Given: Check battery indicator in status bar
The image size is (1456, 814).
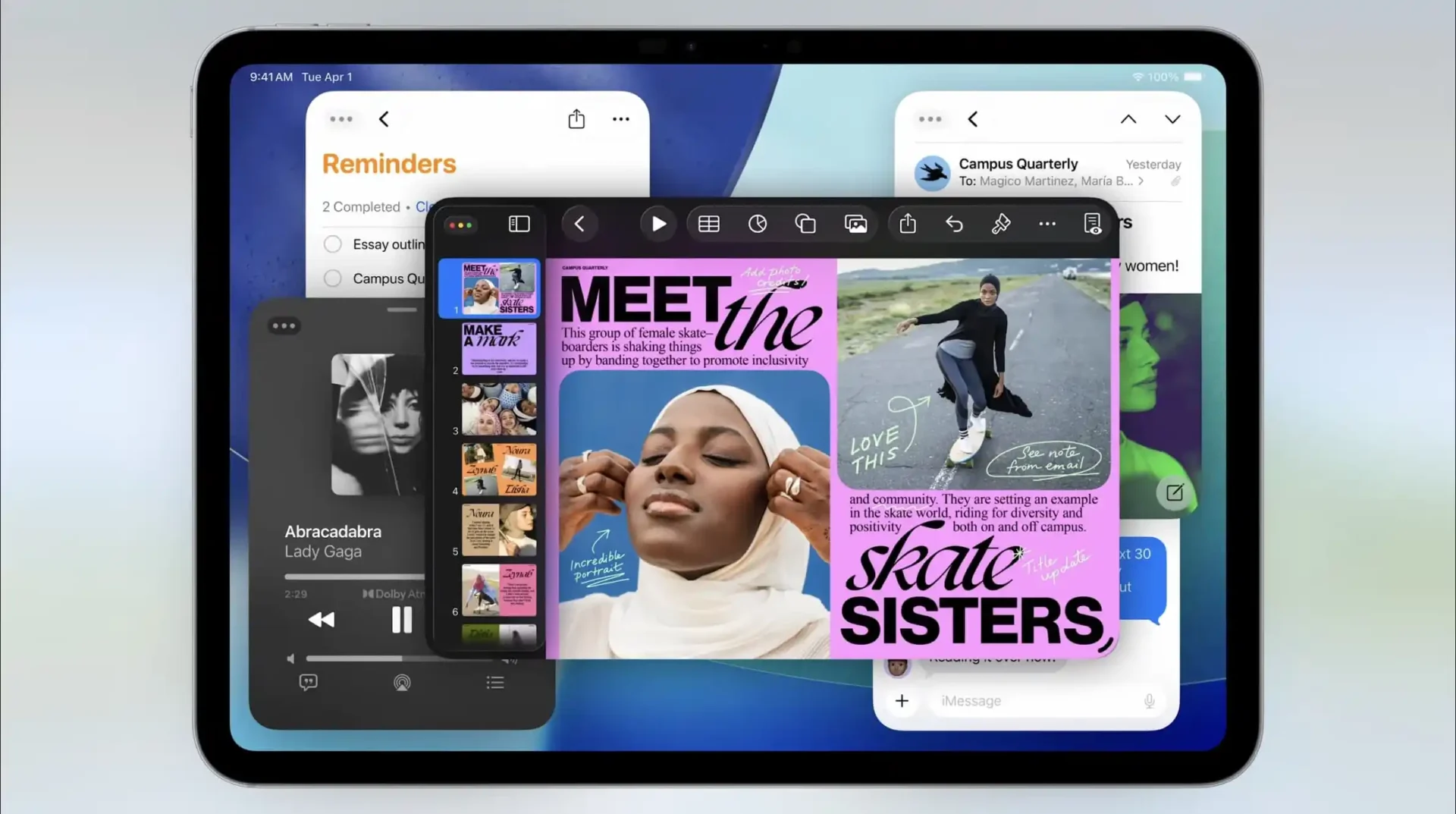Looking at the screenshot, I should pos(1193,77).
